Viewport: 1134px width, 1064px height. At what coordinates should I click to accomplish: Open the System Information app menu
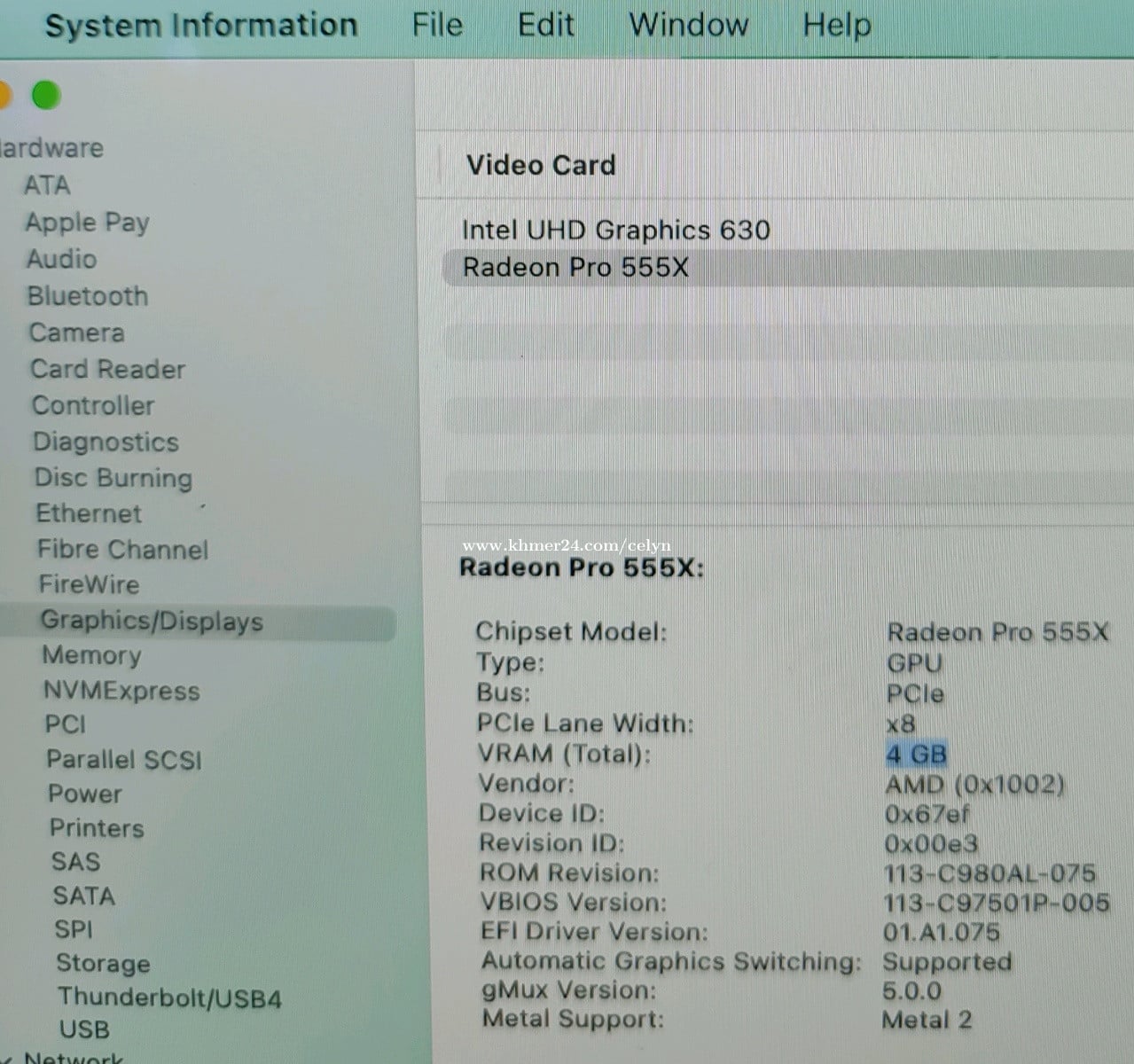[x=201, y=25]
